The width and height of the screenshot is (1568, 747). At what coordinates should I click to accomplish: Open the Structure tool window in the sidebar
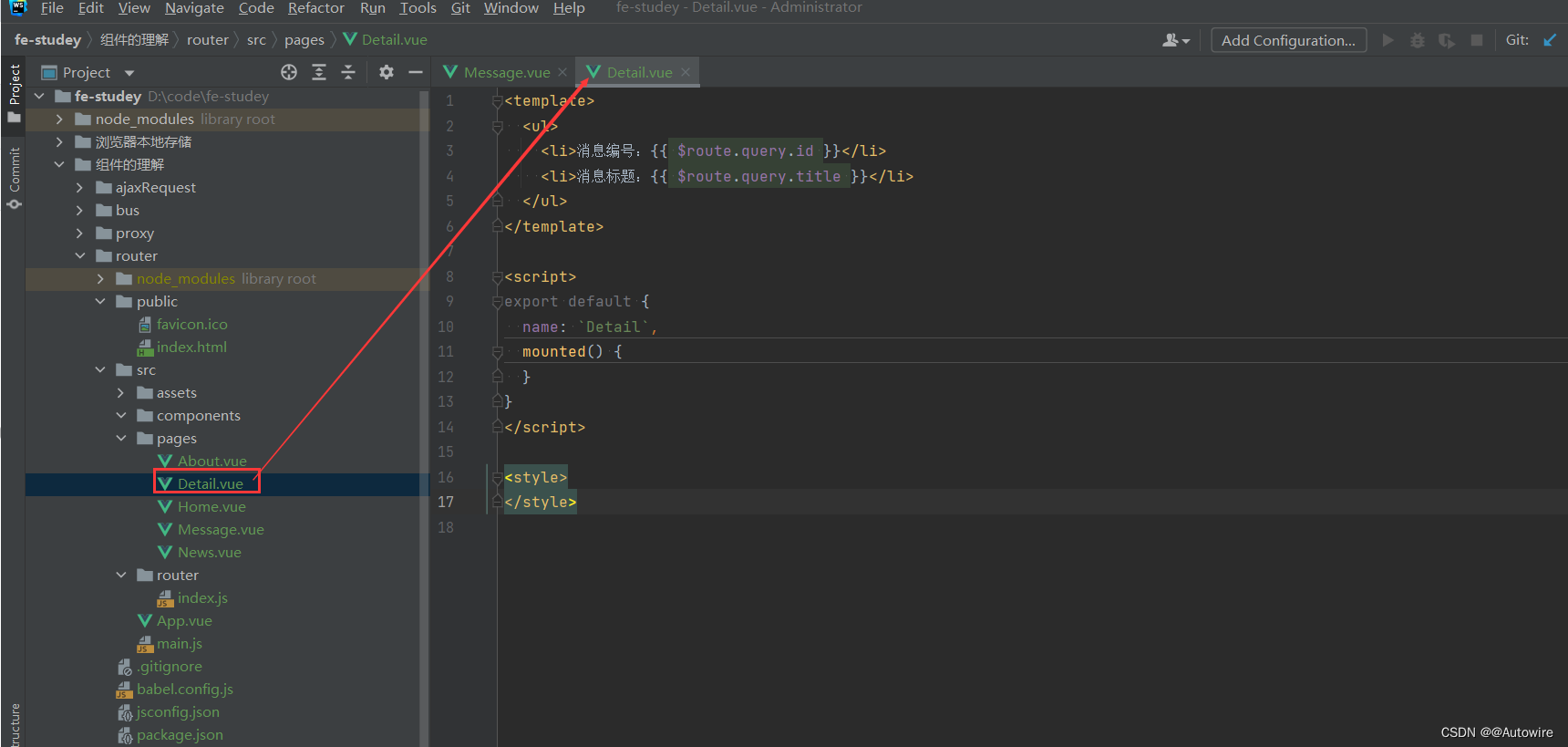(14, 725)
